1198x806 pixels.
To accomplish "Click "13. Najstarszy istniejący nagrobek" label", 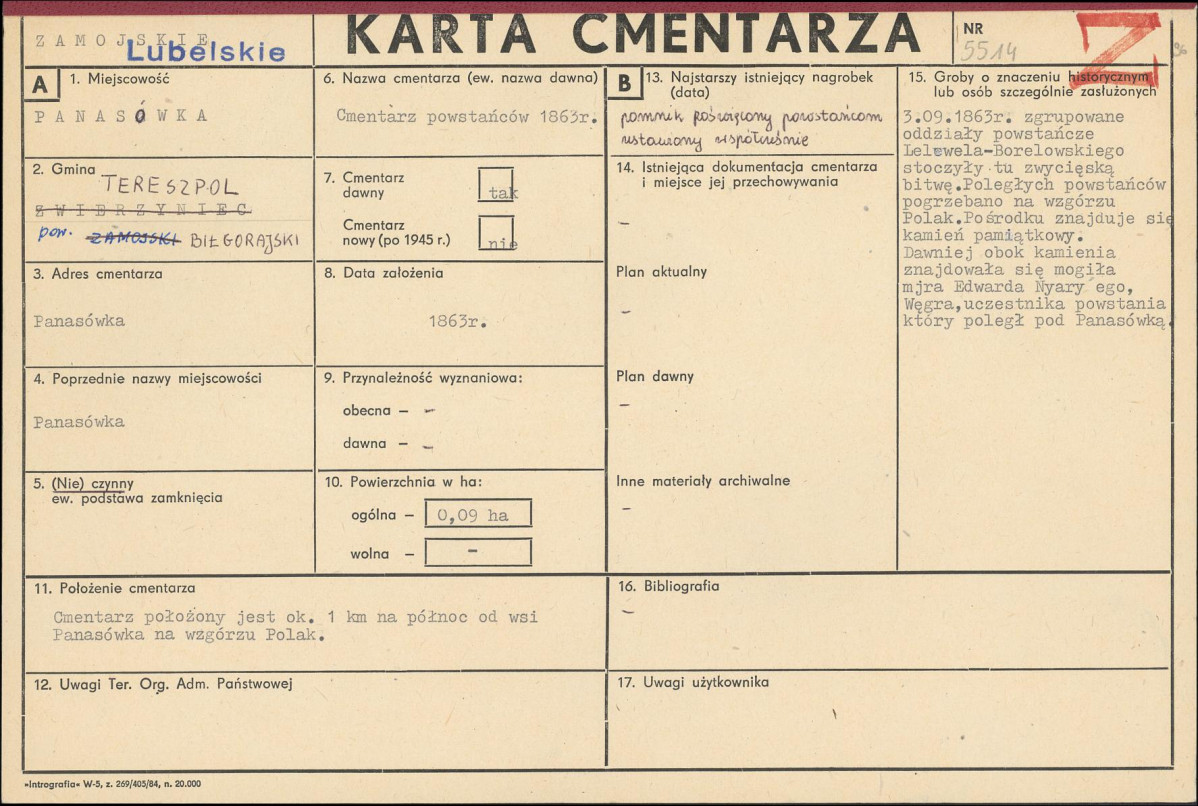I will pyautogui.click(x=759, y=77).
